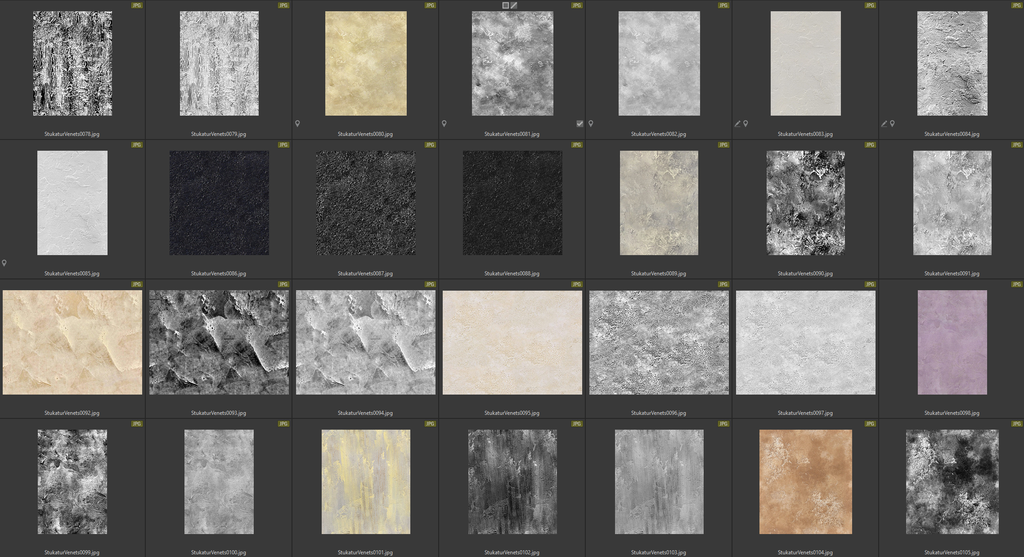Click the location pin on StukaturVenets0080.jpg
The image size is (1024, 557).
pyautogui.click(x=297, y=123)
